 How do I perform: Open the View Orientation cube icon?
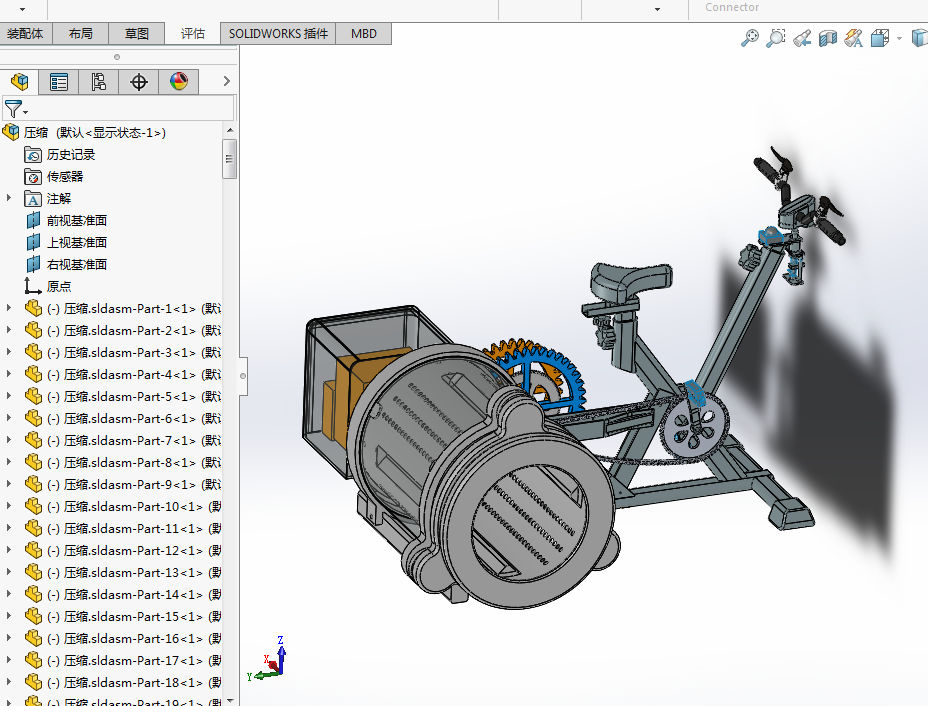point(880,38)
